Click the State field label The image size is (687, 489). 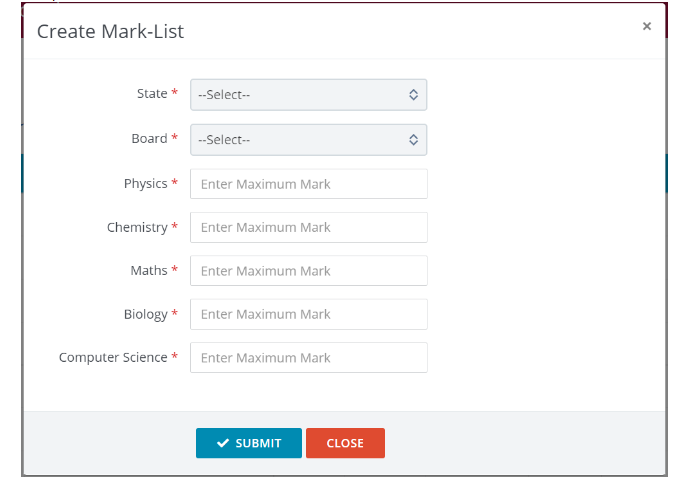(152, 94)
